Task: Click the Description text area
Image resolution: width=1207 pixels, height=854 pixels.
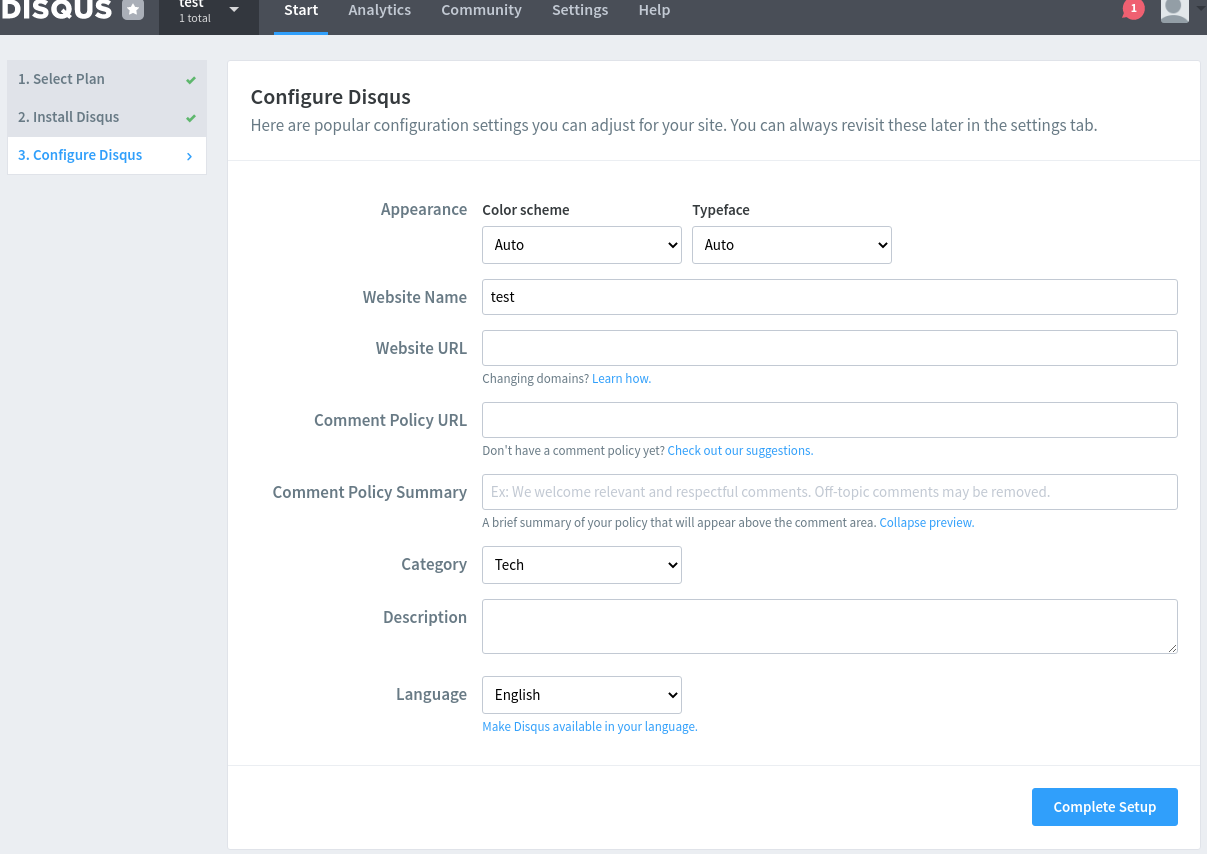Action: click(x=830, y=627)
